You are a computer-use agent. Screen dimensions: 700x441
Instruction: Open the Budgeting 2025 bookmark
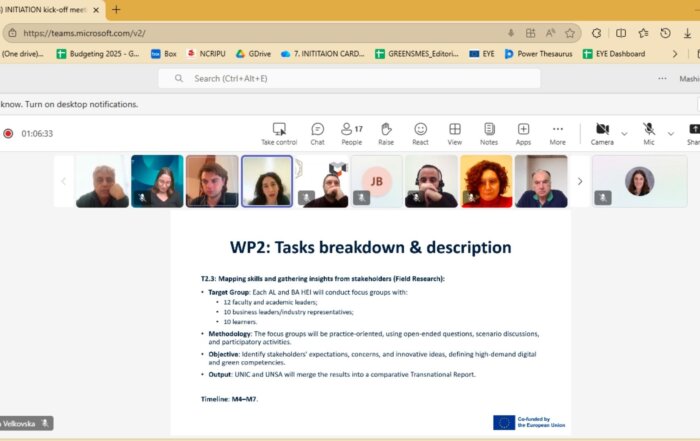click(x=98, y=53)
